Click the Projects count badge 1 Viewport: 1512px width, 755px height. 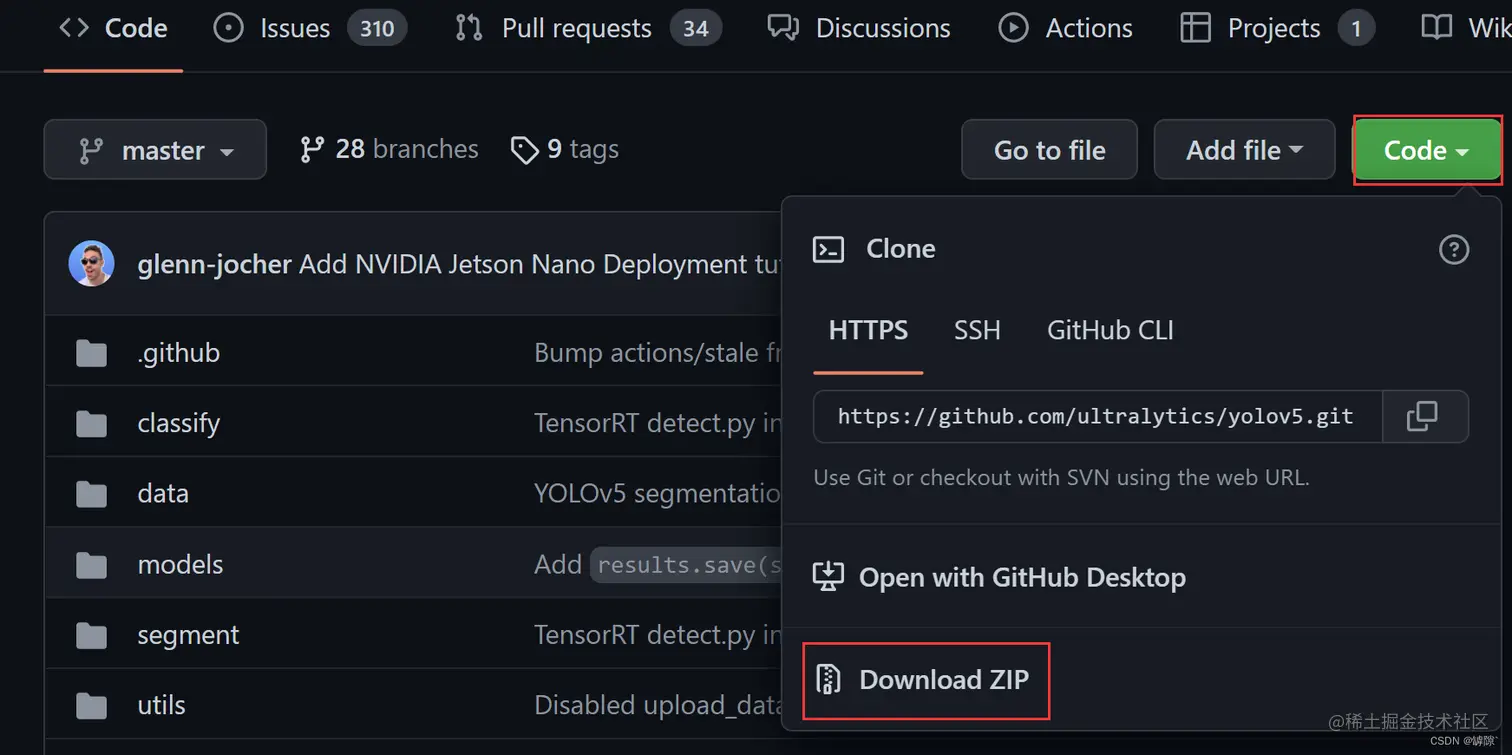point(1356,28)
